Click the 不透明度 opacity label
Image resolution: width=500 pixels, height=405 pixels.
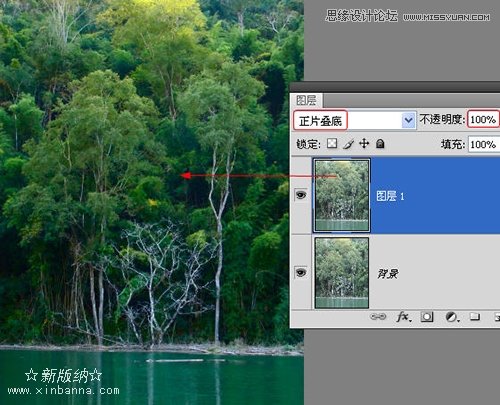point(442,119)
